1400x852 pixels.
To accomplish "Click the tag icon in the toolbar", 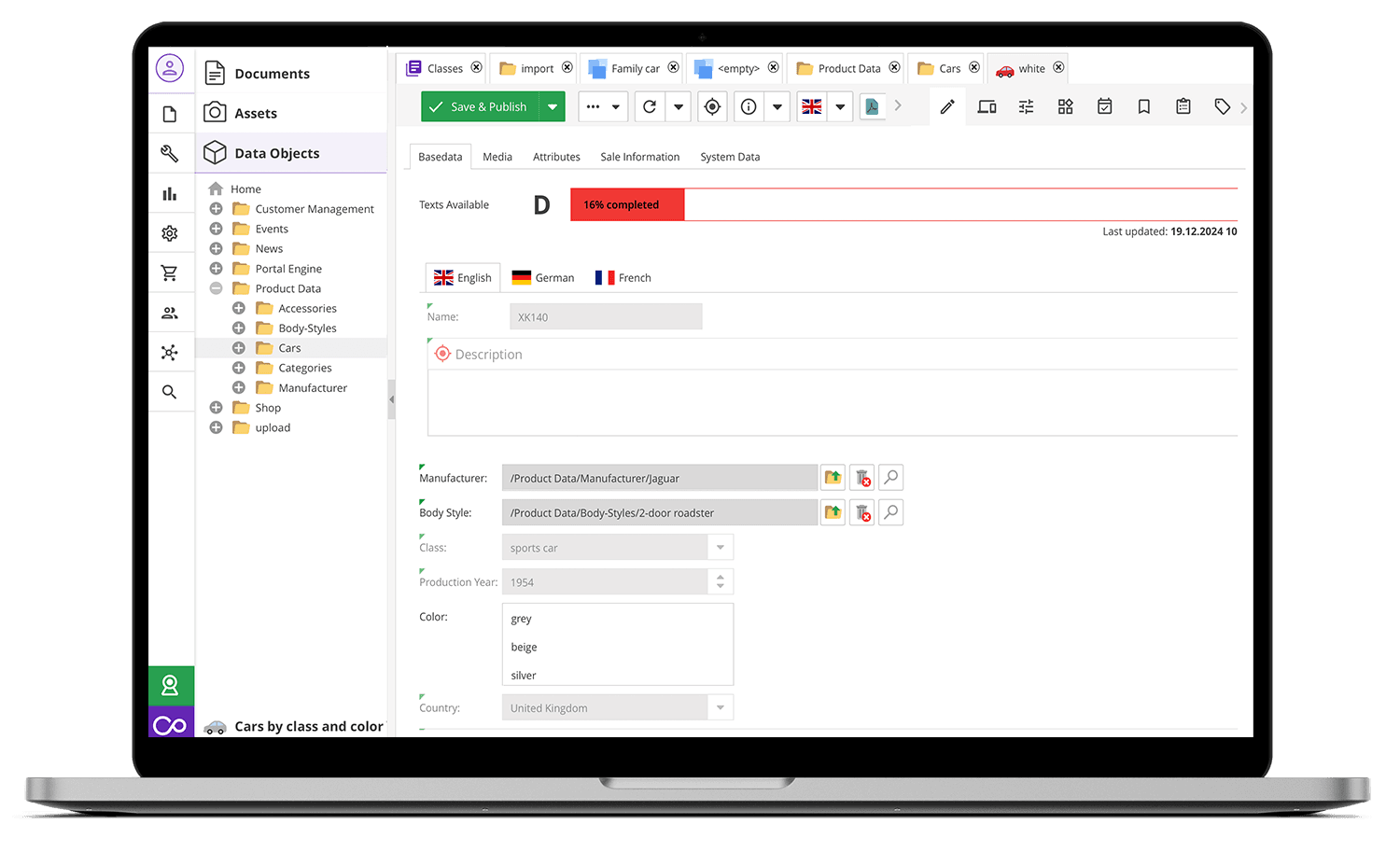I will (x=1222, y=107).
